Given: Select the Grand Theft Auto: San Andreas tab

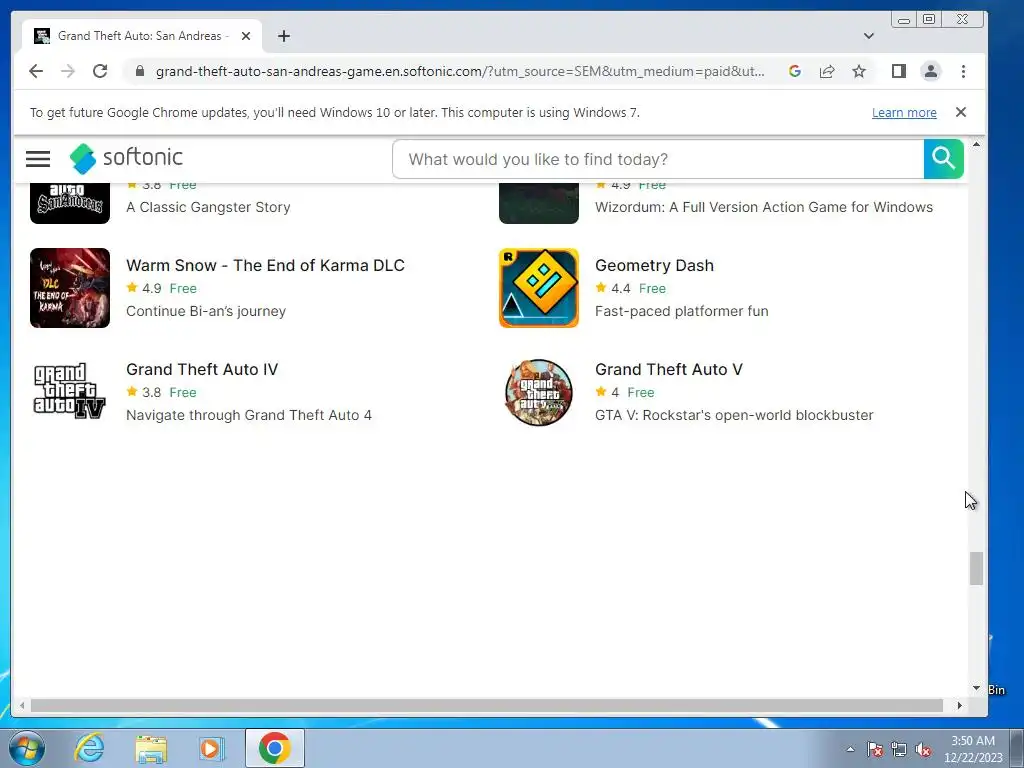Looking at the screenshot, I should coord(142,36).
